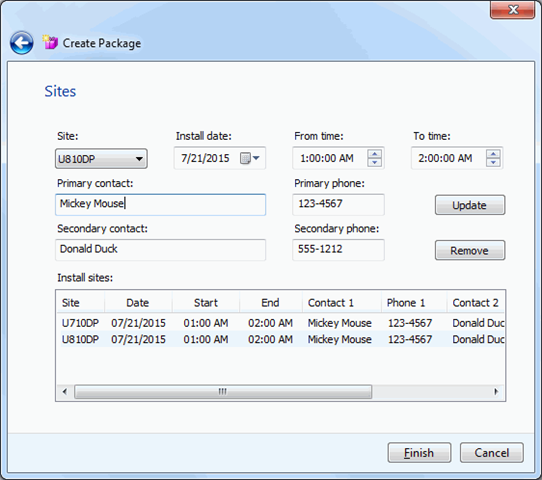Select the U710DP row in Install sites
The image size is (542, 480).
click(280, 323)
